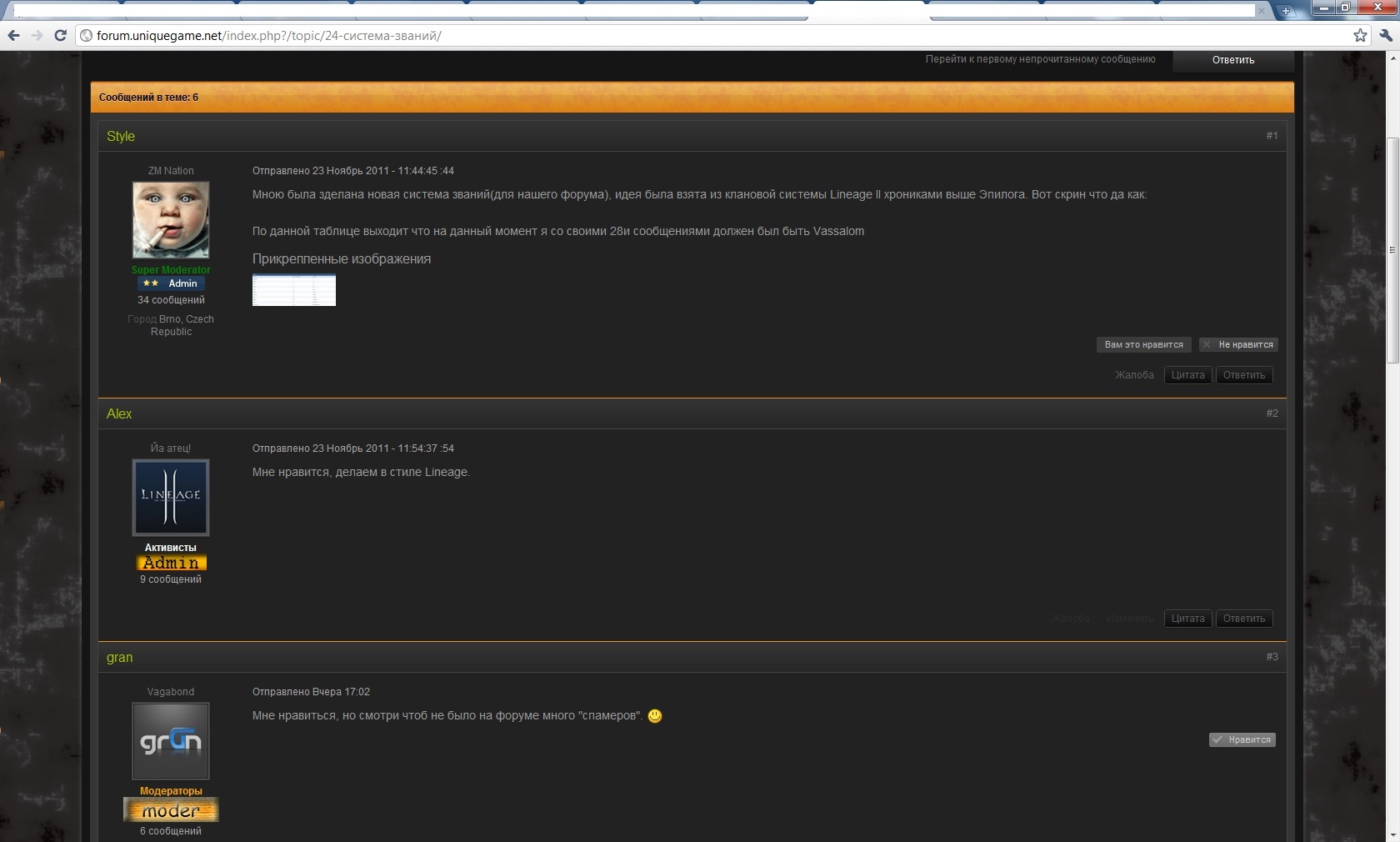Click the smiley emoticon in gran's post
Image resolution: width=1400 pixels, height=842 pixels.
655,716
